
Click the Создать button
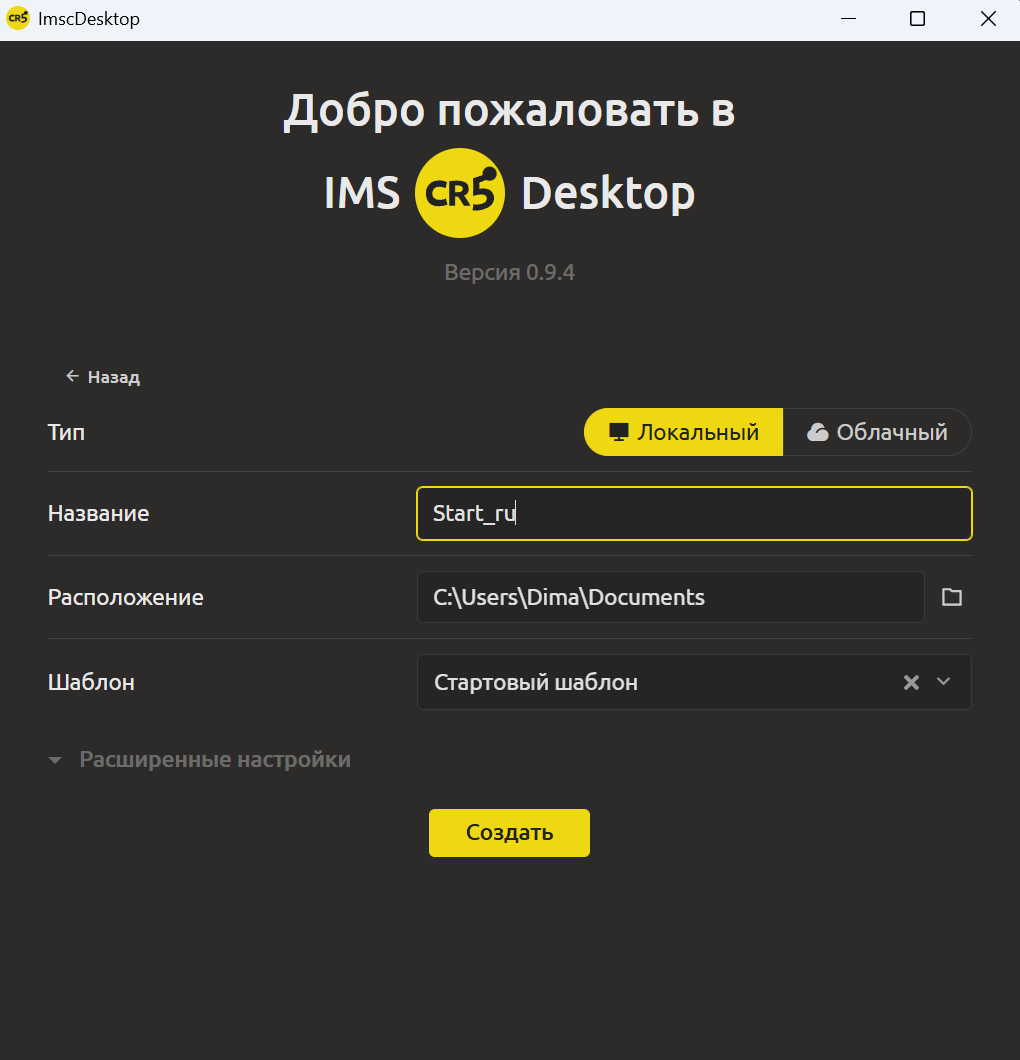[x=509, y=833]
